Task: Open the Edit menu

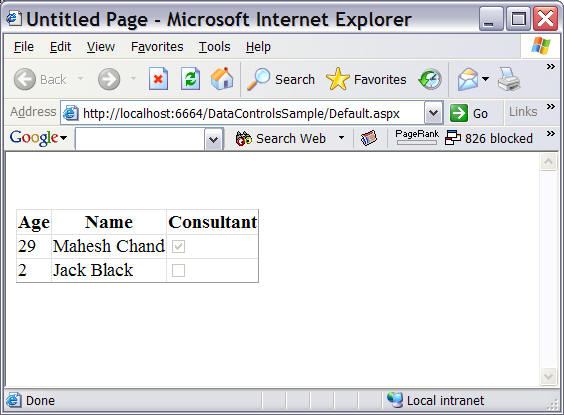Action: click(60, 47)
